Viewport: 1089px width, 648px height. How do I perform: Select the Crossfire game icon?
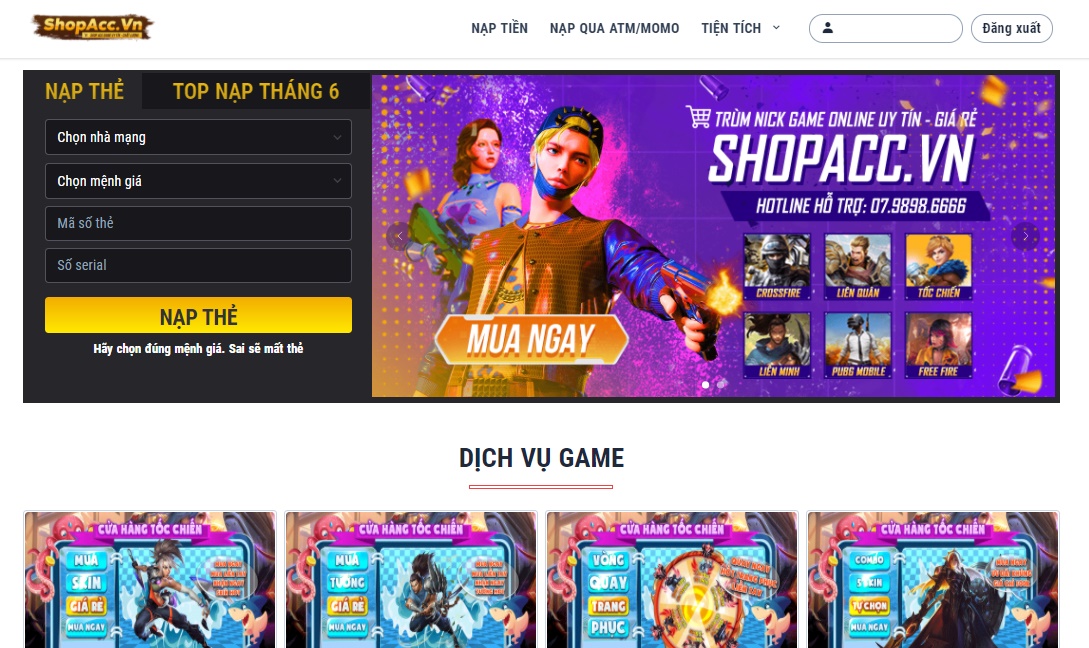tap(777, 267)
